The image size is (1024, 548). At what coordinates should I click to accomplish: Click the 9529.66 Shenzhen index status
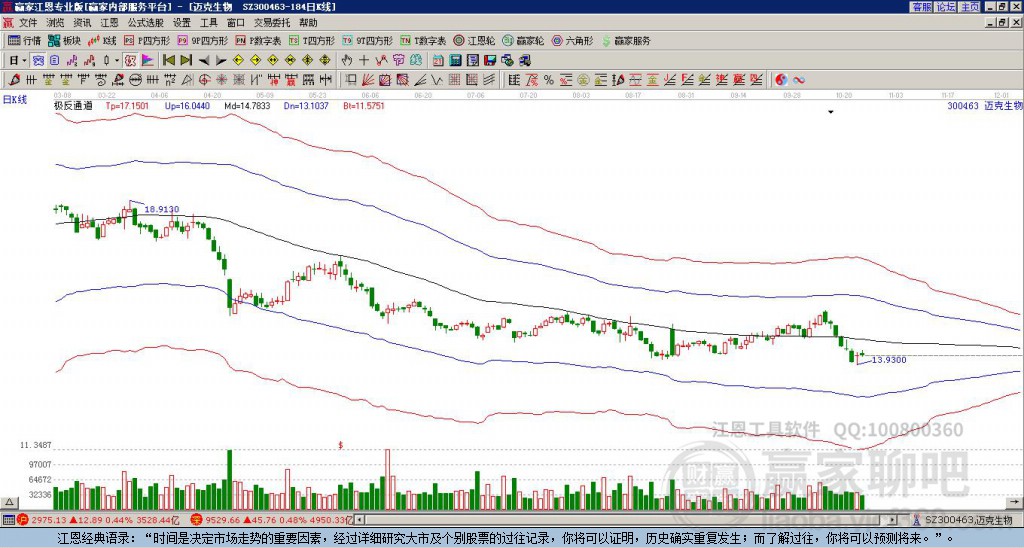pos(272,520)
